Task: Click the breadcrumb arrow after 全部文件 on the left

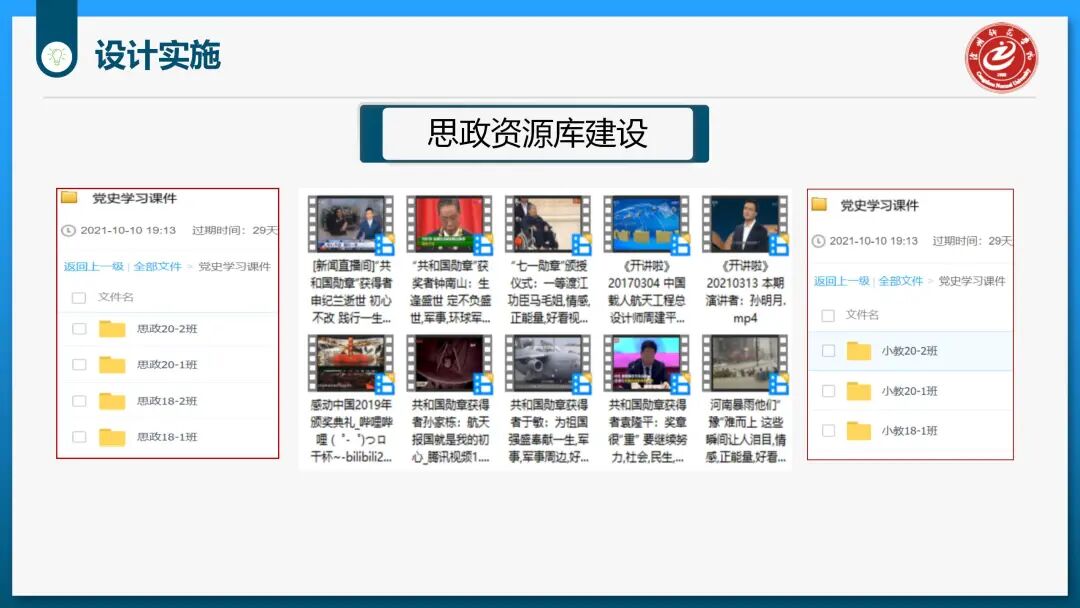Action: (190, 266)
